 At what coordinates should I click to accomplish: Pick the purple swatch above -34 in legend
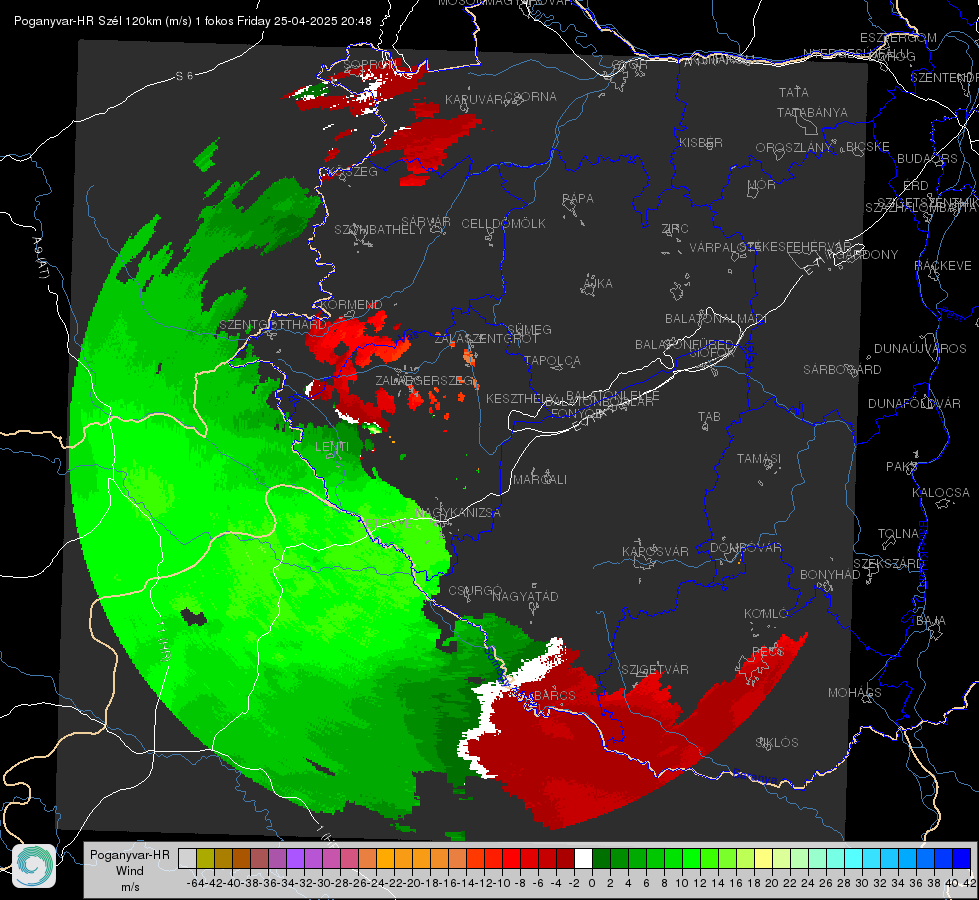(x=295, y=858)
